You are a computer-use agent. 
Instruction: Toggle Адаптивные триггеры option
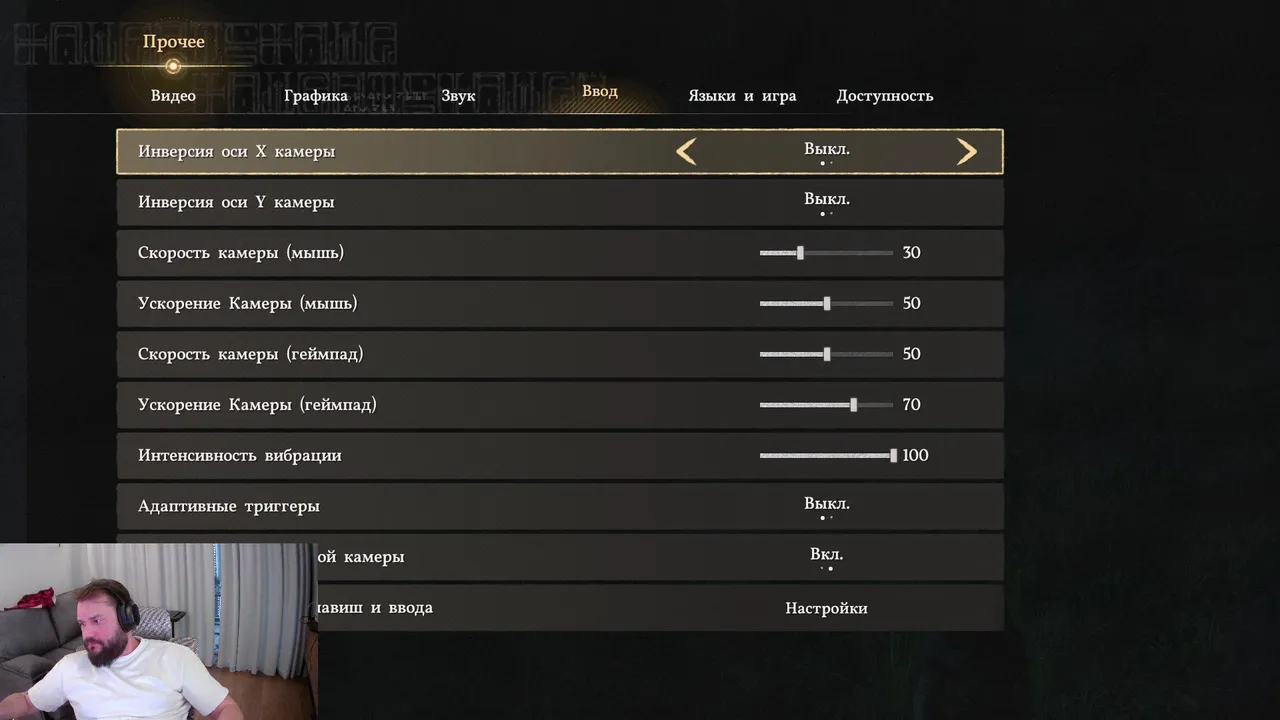tap(560, 506)
